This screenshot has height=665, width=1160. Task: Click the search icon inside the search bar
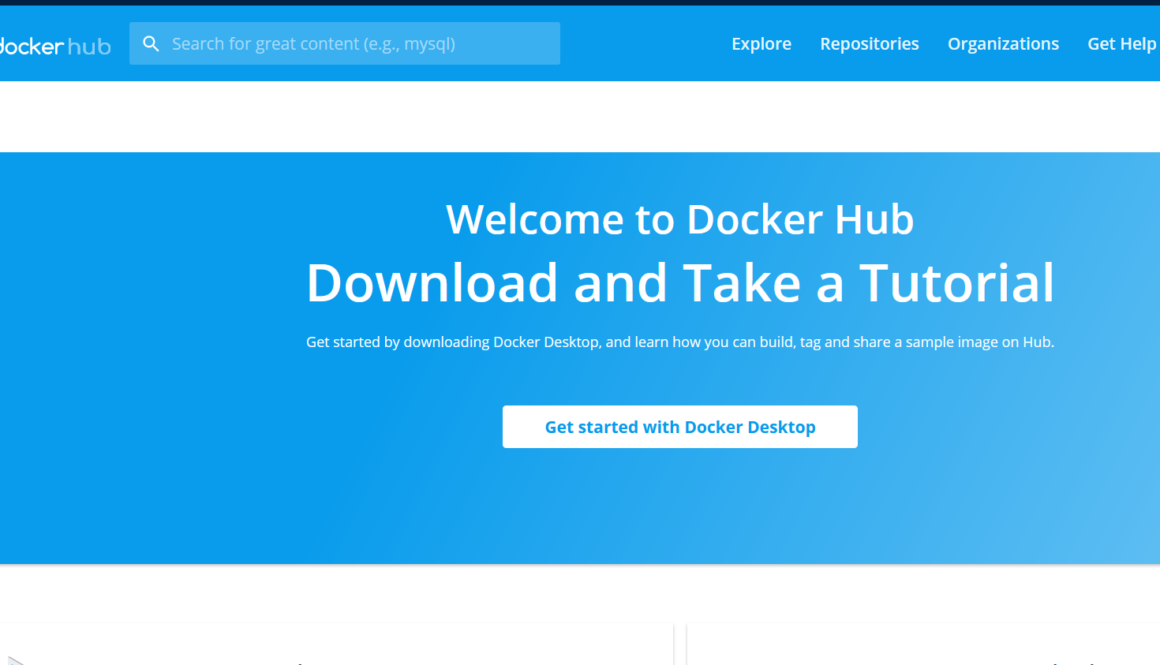[151, 43]
